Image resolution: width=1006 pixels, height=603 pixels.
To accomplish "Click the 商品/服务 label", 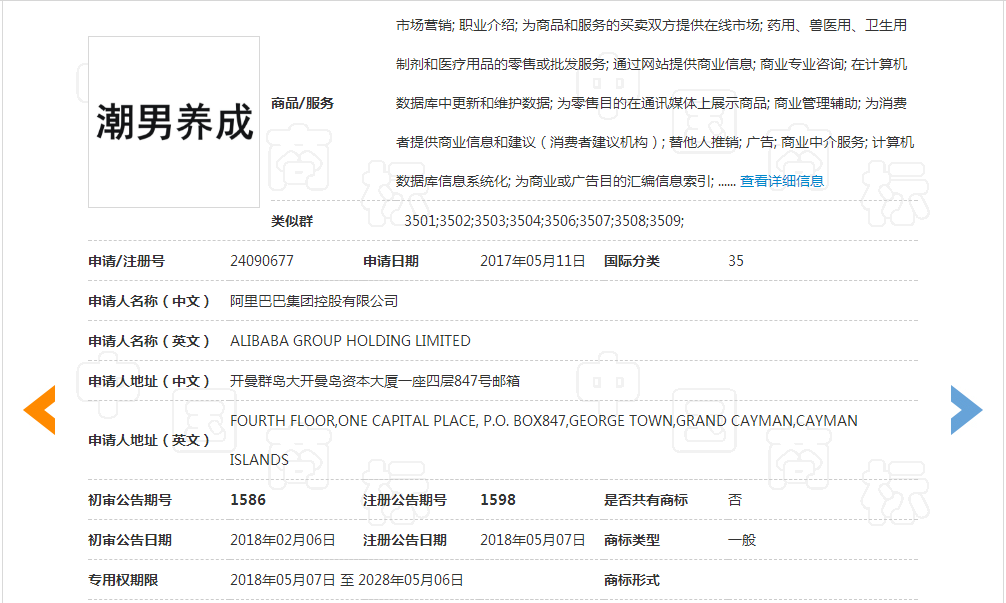I will [x=302, y=103].
